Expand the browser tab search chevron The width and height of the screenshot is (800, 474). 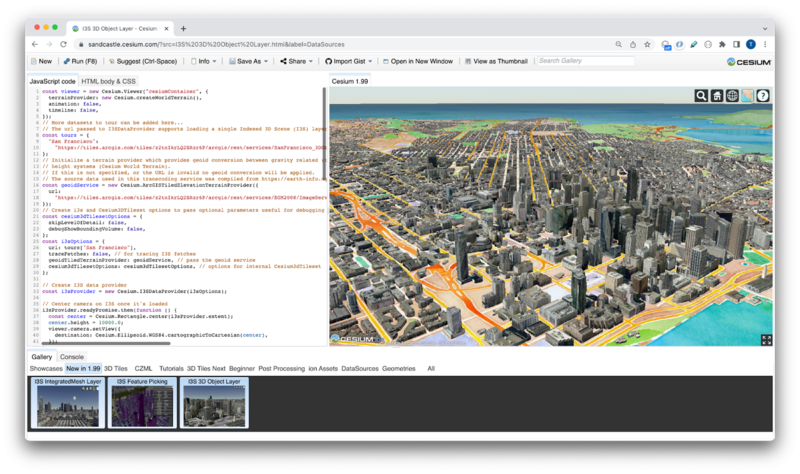[x=765, y=29]
